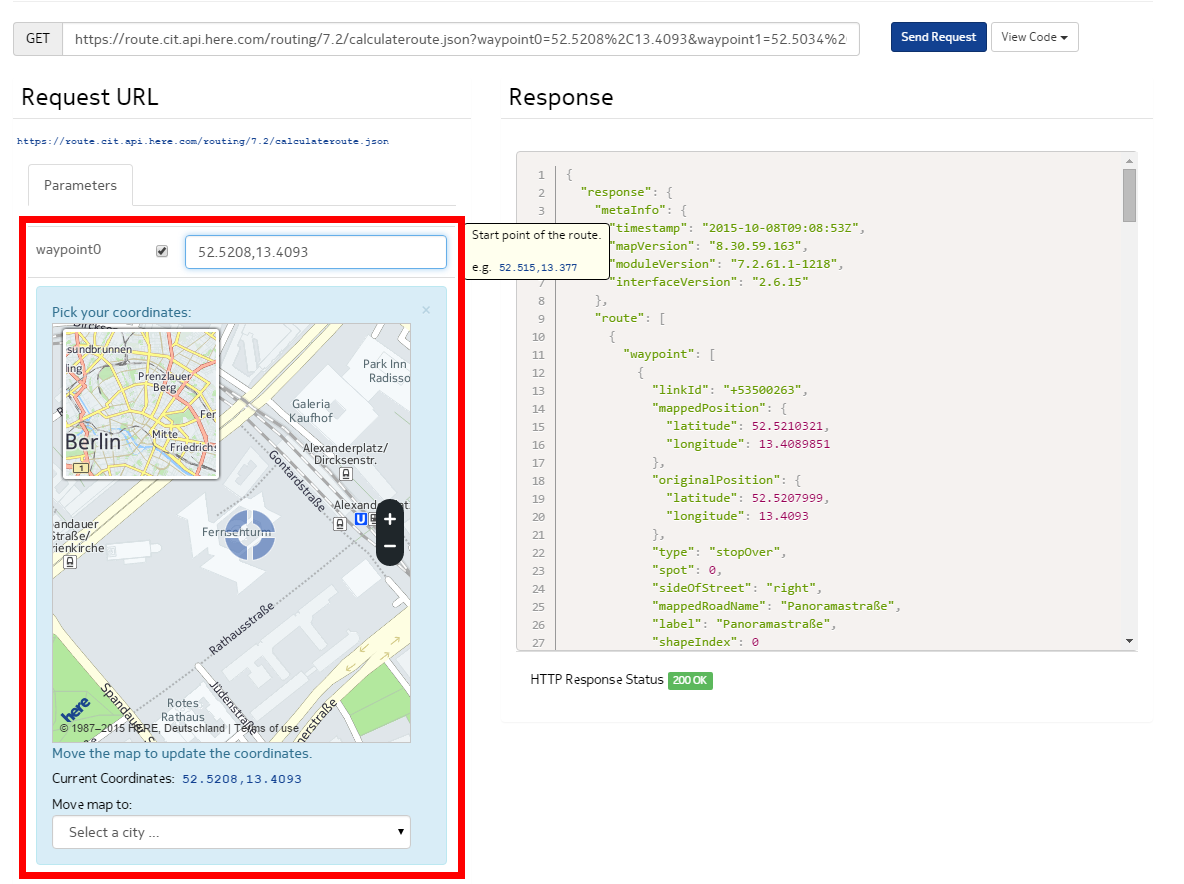Click the moduleVersion value "7.2.61.1-1218"
This screenshot has width=1184, height=884.
coord(783,264)
